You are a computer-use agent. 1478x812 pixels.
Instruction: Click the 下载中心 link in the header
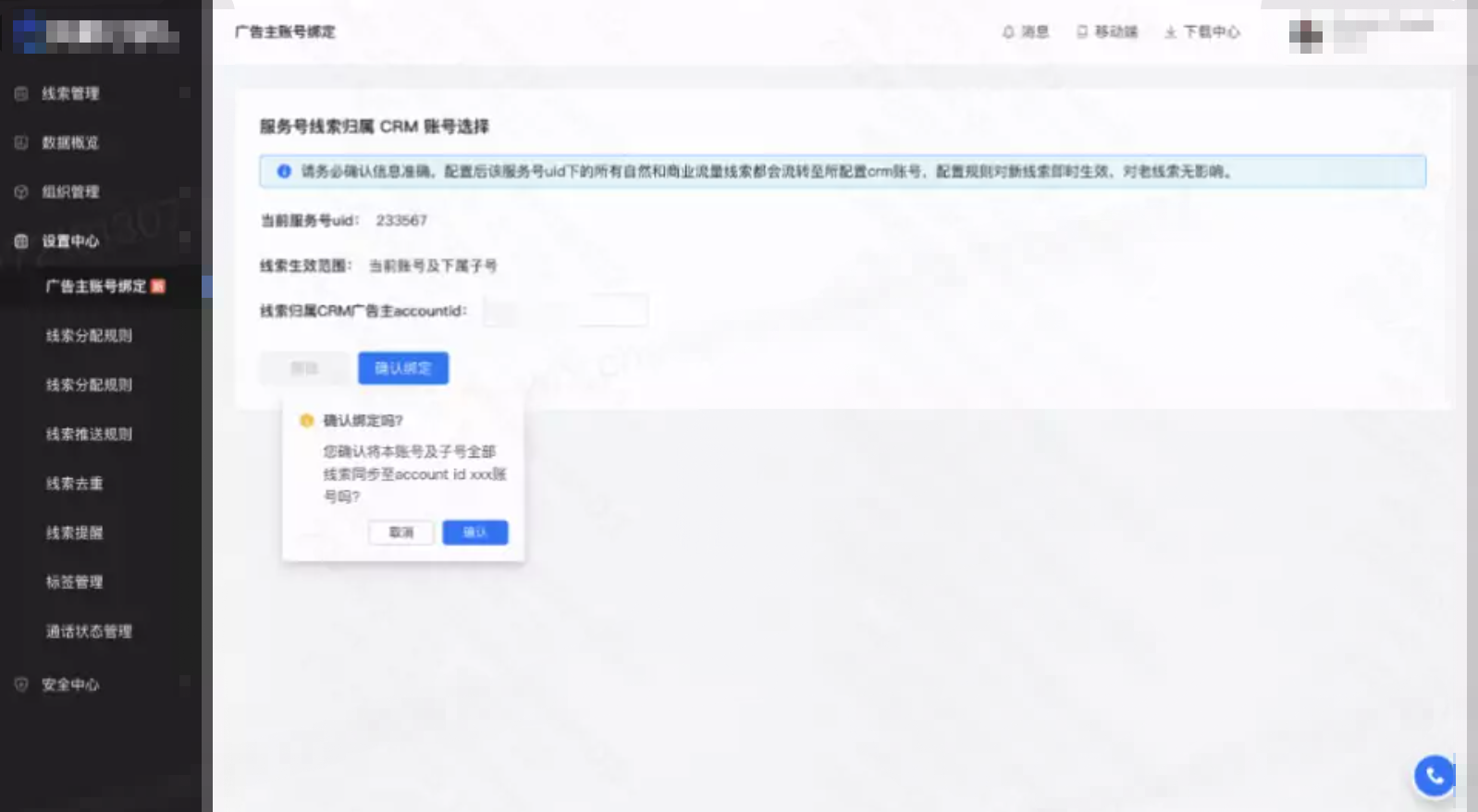click(x=1212, y=31)
